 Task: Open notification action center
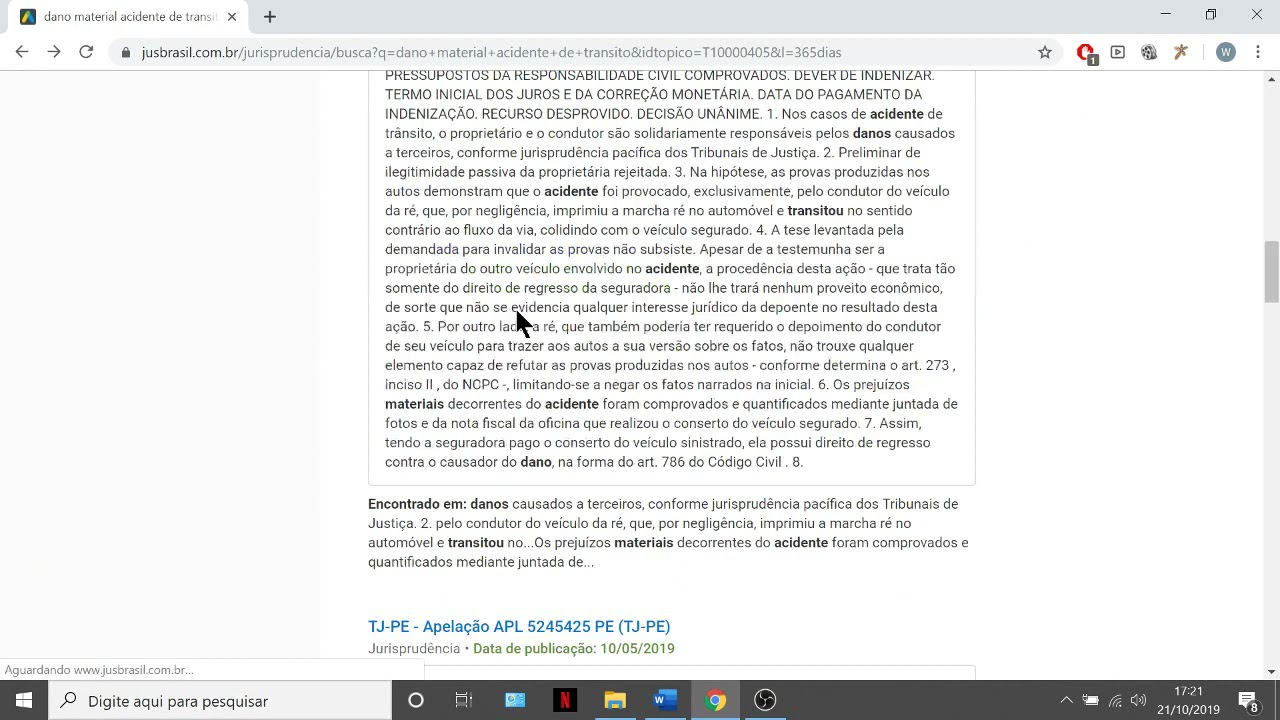[x=1248, y=701]
